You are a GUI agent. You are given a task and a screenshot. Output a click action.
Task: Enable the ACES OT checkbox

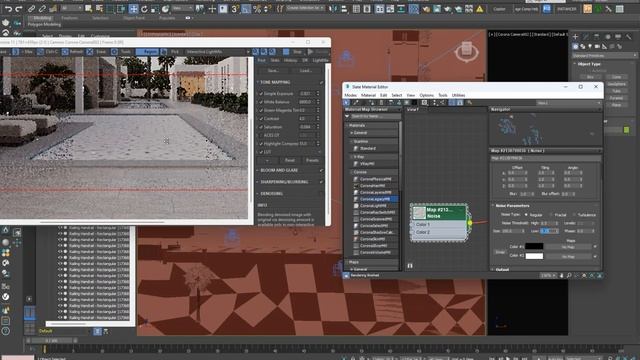(261, 135)
